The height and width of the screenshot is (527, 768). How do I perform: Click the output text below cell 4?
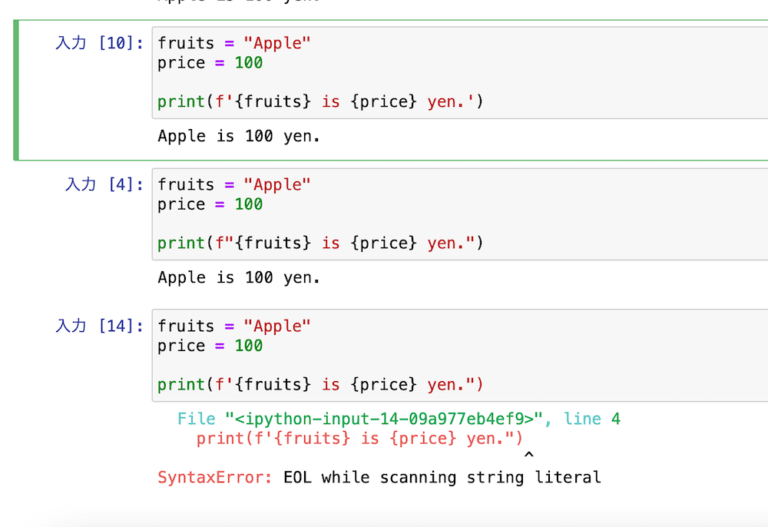239,277
